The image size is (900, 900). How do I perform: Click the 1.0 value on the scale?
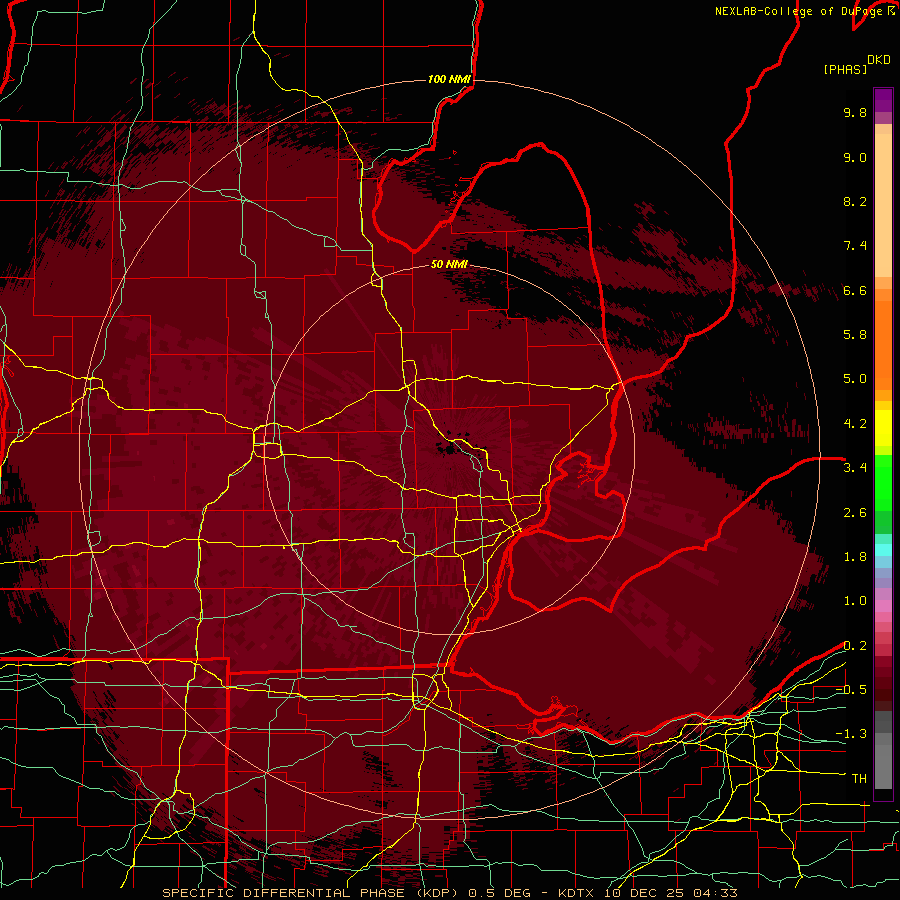point(855,601)
